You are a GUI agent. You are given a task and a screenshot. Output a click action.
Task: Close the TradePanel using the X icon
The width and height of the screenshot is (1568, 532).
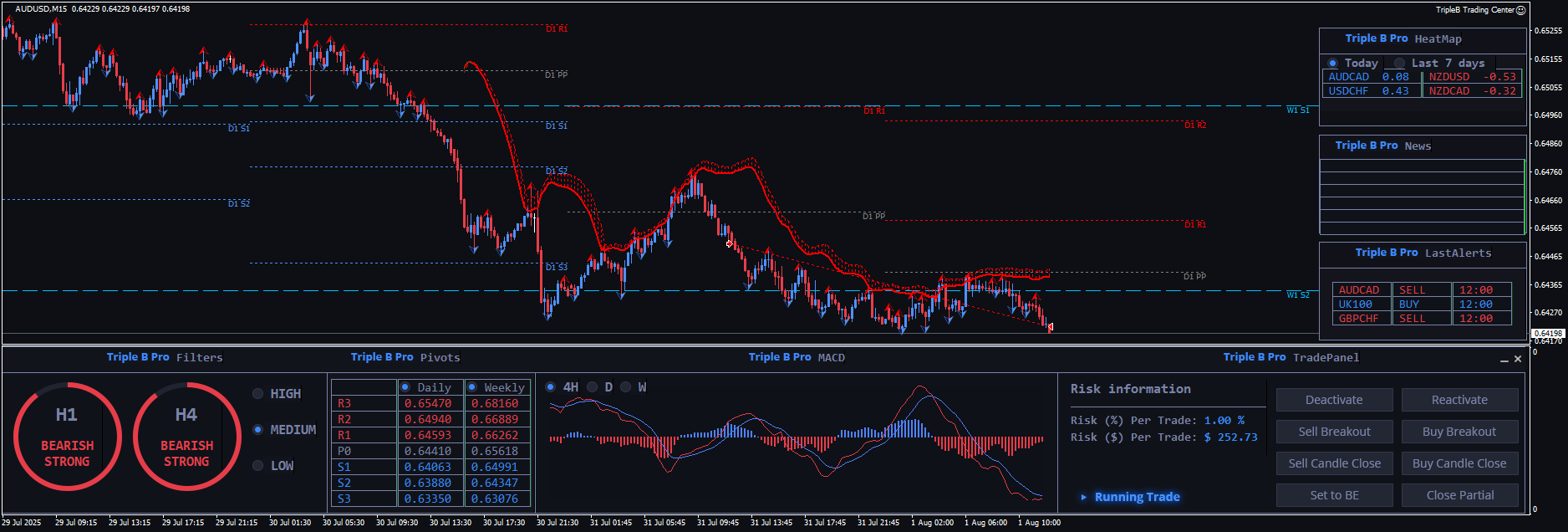pyautogui.click(x=1518, y=359)
